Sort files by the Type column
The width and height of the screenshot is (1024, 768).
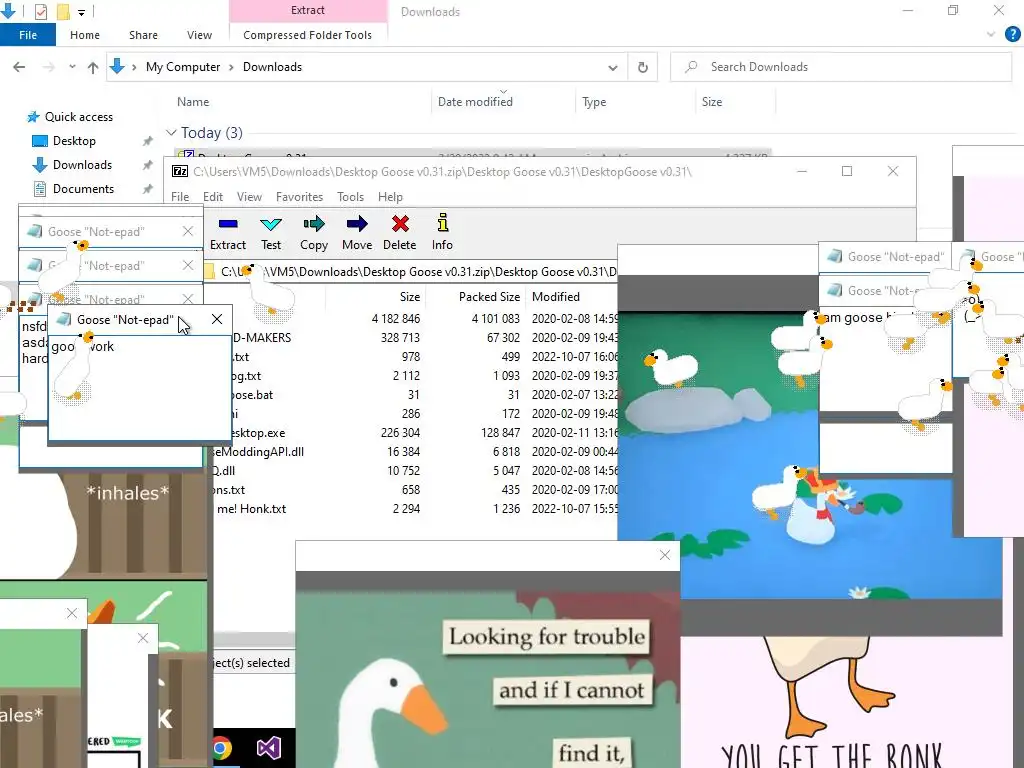pos(635,102)
